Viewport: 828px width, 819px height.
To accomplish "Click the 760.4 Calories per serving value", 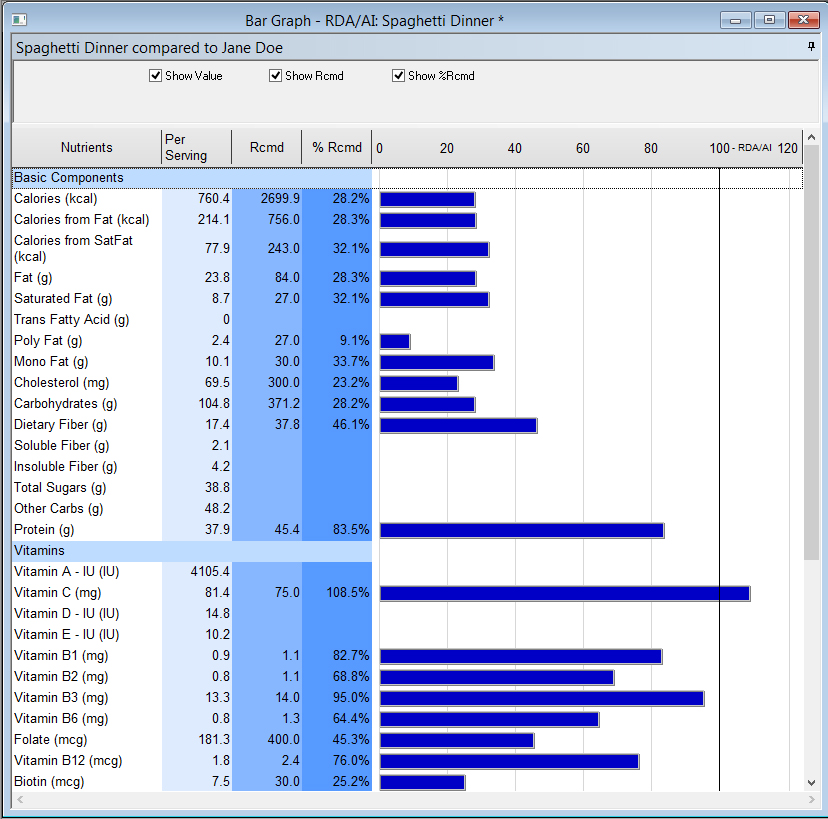I will (x=214, y=199).
